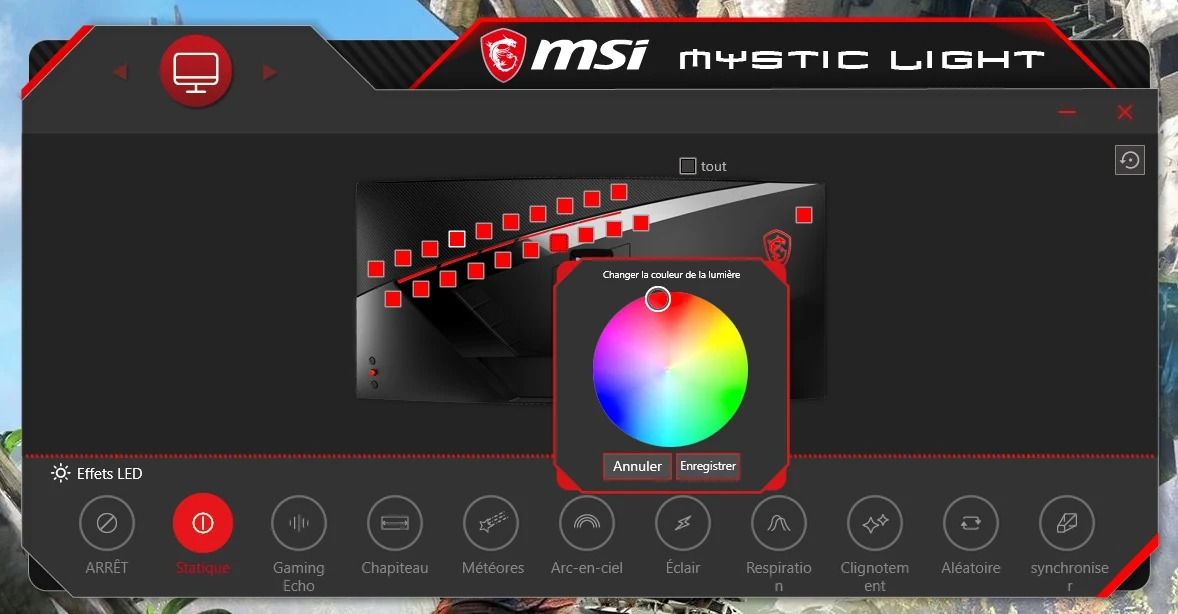Image resolution: width=1178 pixels, height=614 pixels.
Task: Select the ARRÊT (off) LED effect
Action: pyautogui.click(x=107, y=523)
